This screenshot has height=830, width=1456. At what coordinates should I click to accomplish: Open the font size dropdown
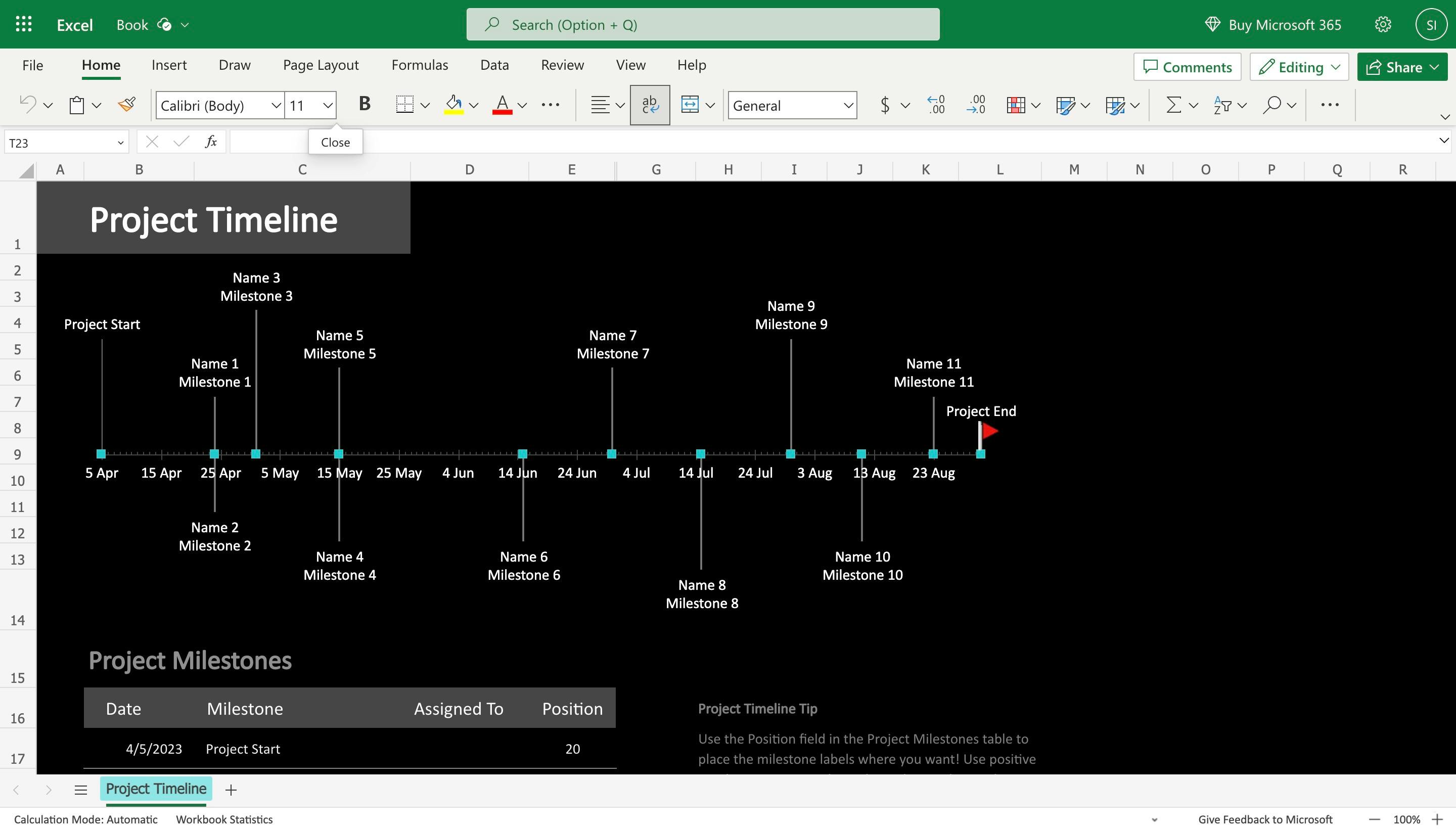328,106
